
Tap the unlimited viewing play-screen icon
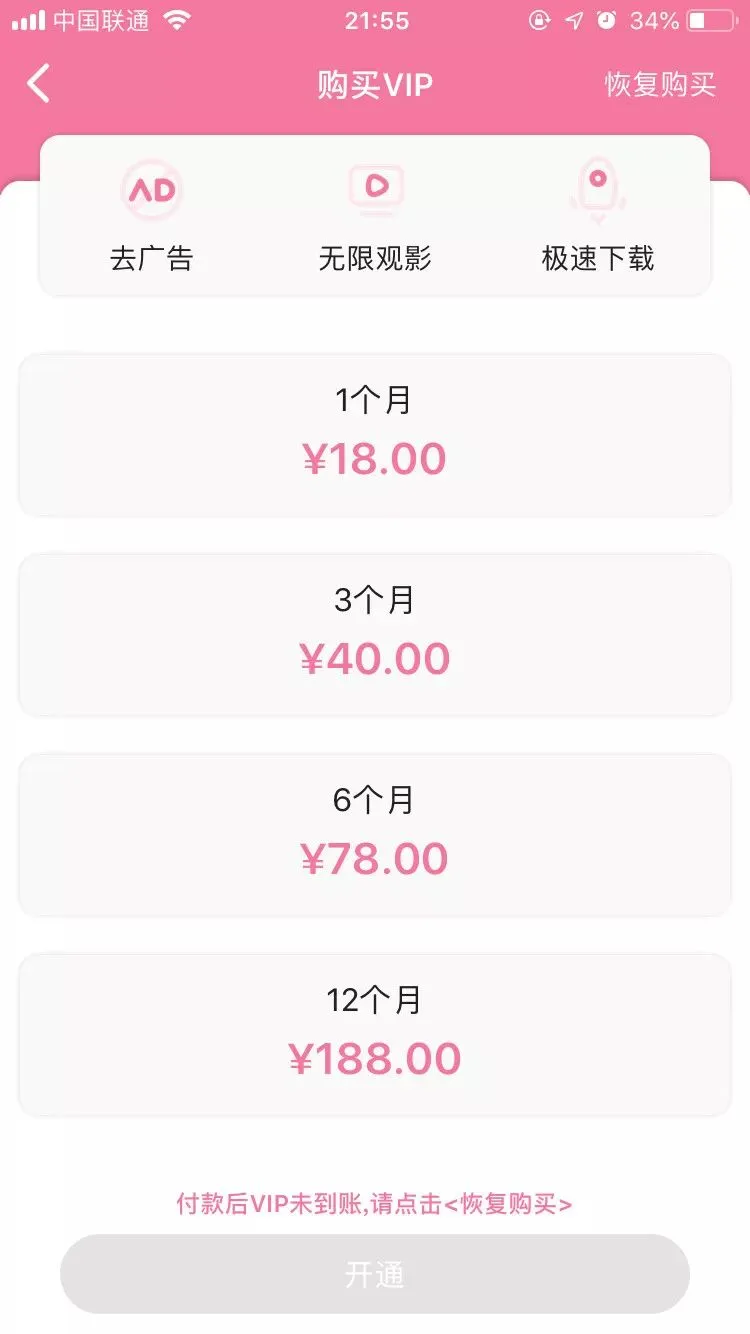coord(375,187)
